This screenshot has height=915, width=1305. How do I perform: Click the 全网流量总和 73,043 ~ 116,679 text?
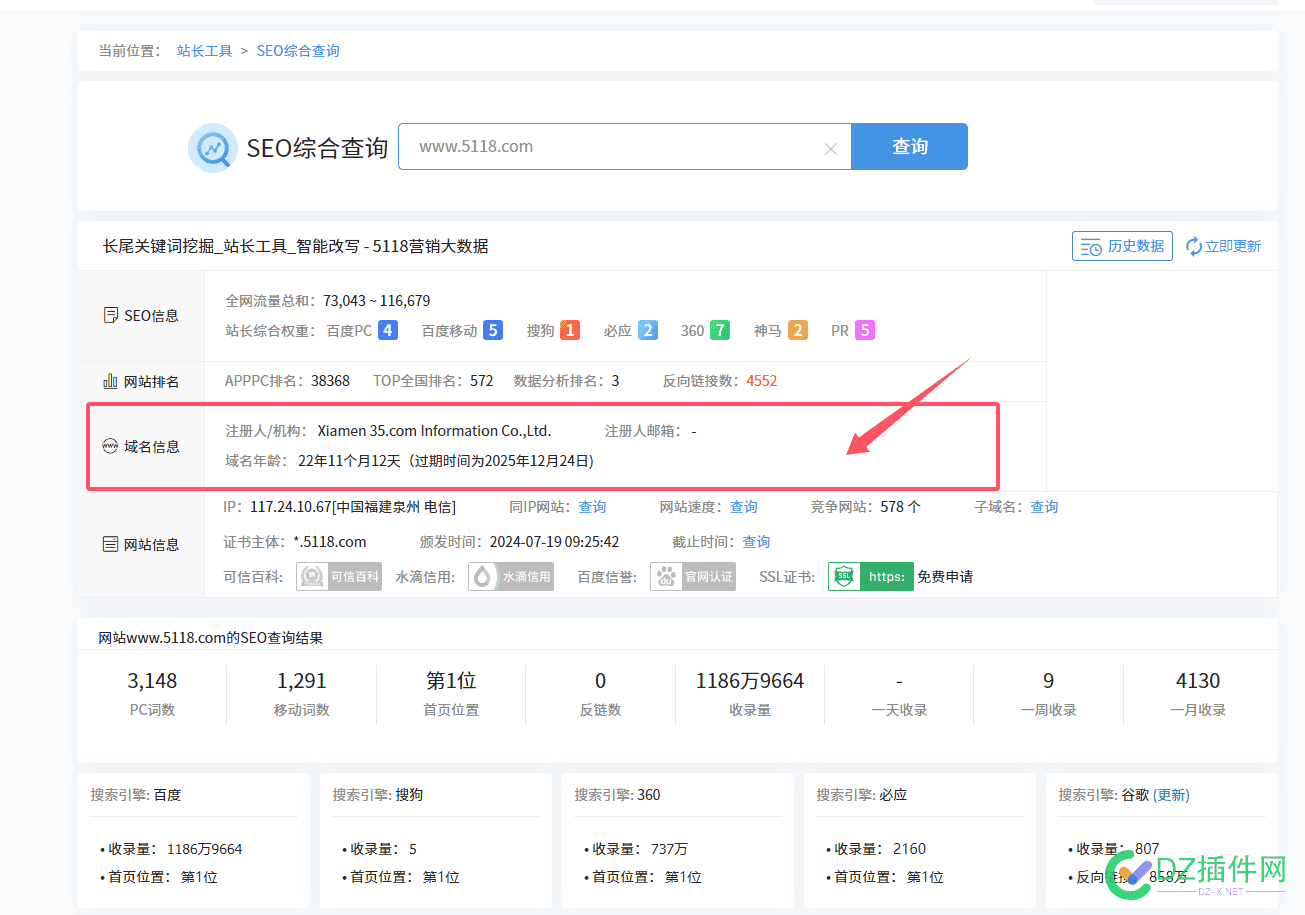[328, 301]
